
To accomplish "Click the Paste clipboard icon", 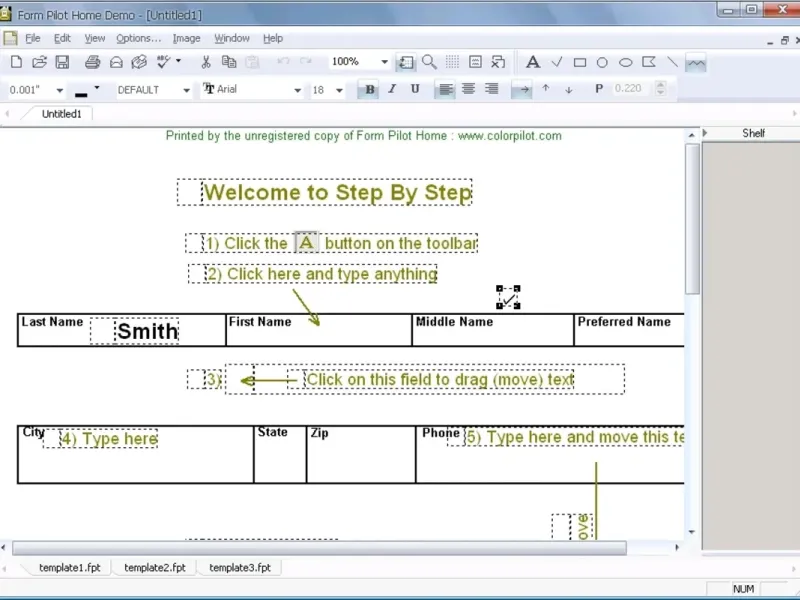I will point(252,62).
